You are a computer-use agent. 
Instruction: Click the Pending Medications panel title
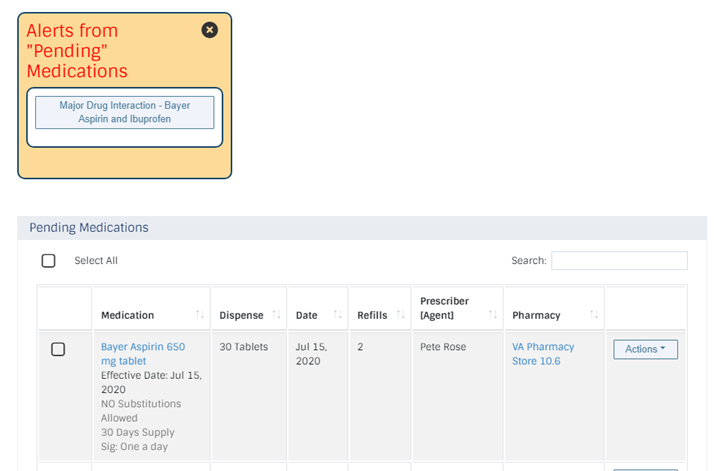click(89, 227)
